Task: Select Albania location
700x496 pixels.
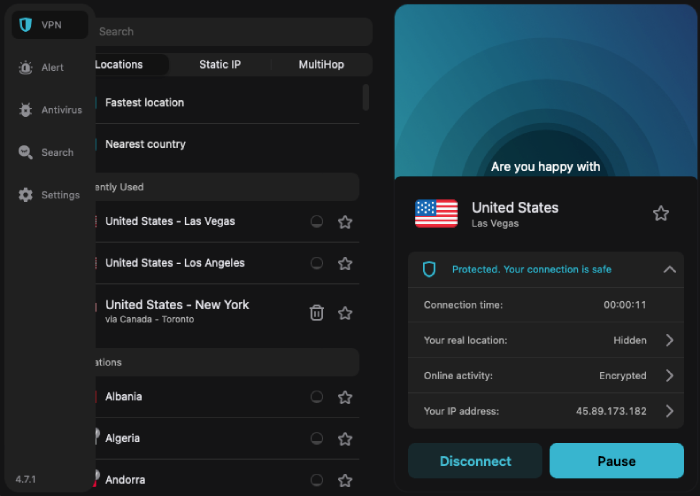Action: tap(227, 397)
